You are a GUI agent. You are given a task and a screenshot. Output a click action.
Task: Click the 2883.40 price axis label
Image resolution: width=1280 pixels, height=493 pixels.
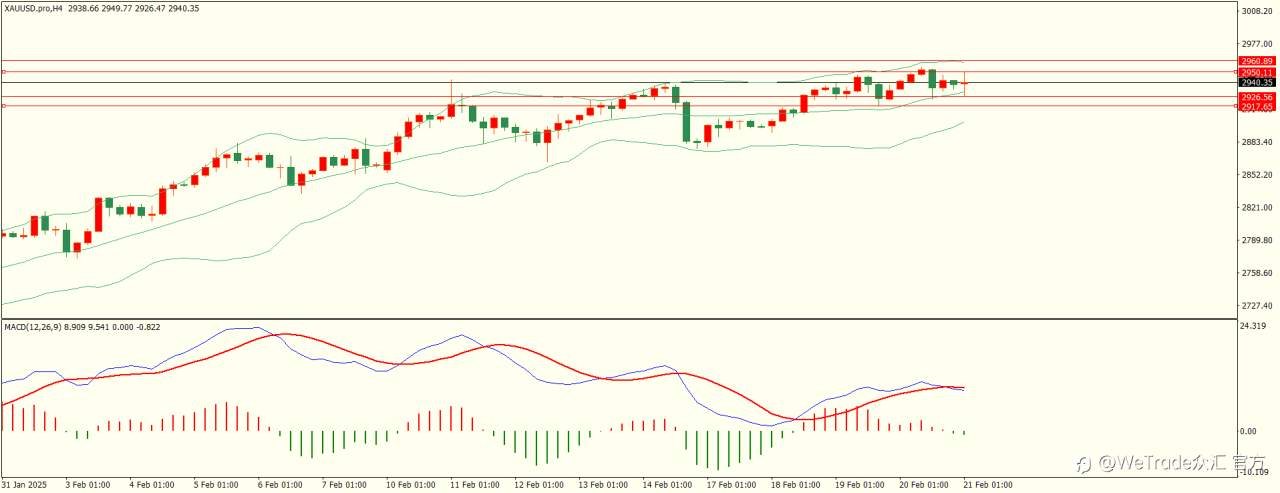1257,142
